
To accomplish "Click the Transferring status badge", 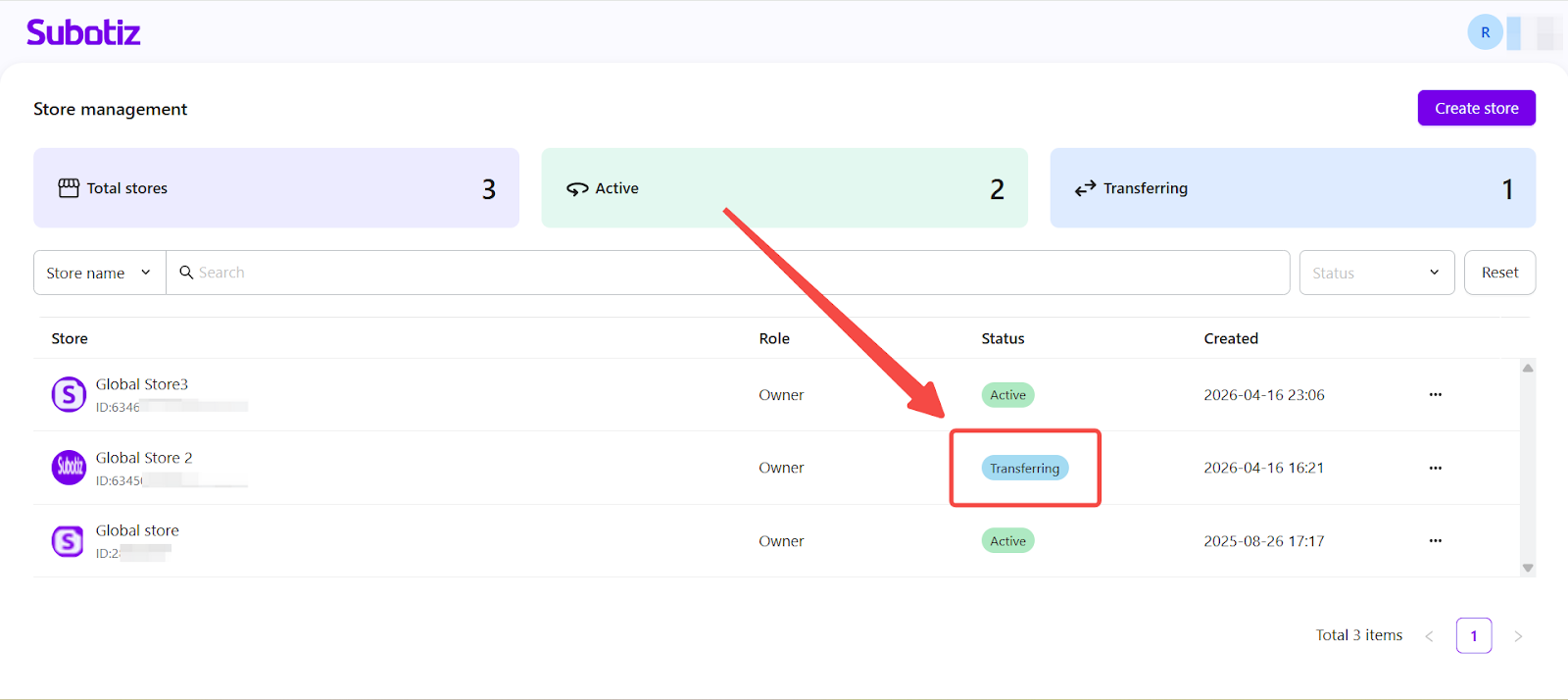I will 1024,469.
